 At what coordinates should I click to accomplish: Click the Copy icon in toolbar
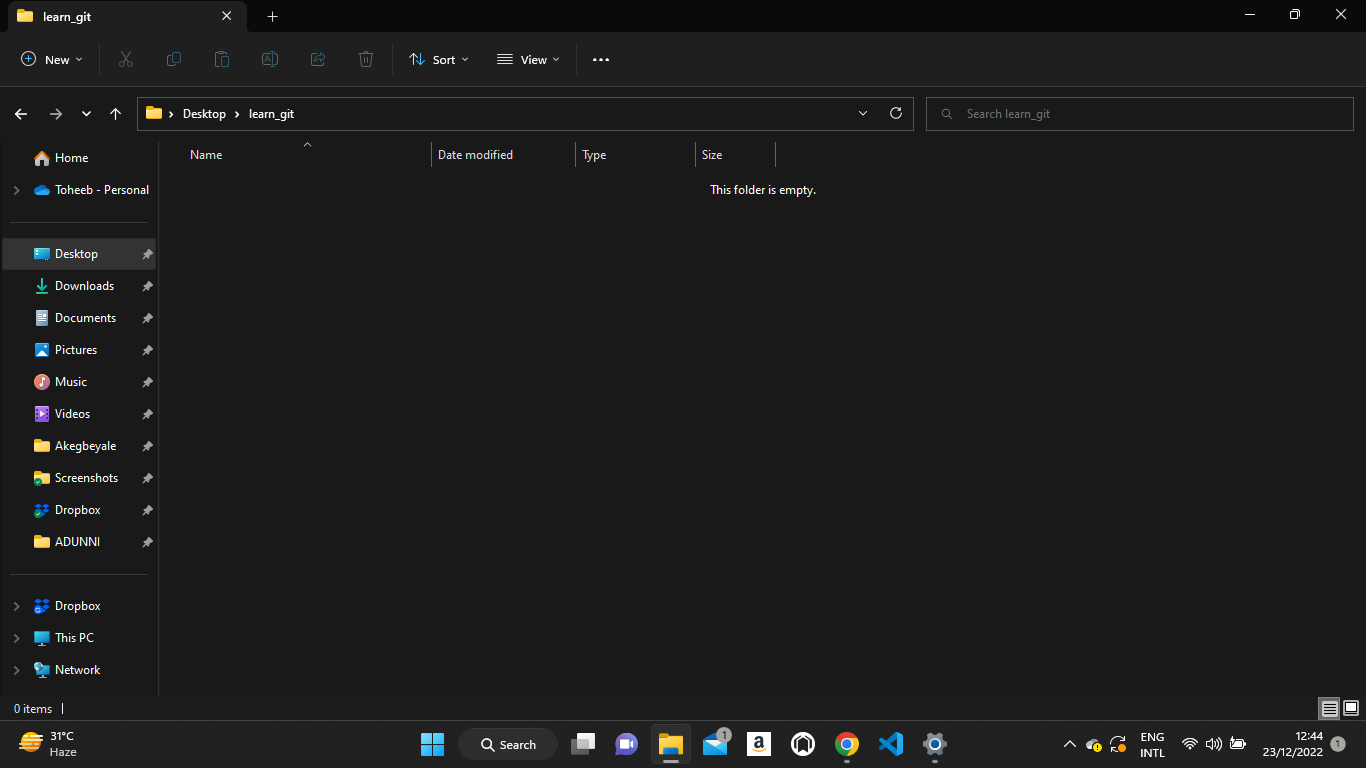[174, 60]
